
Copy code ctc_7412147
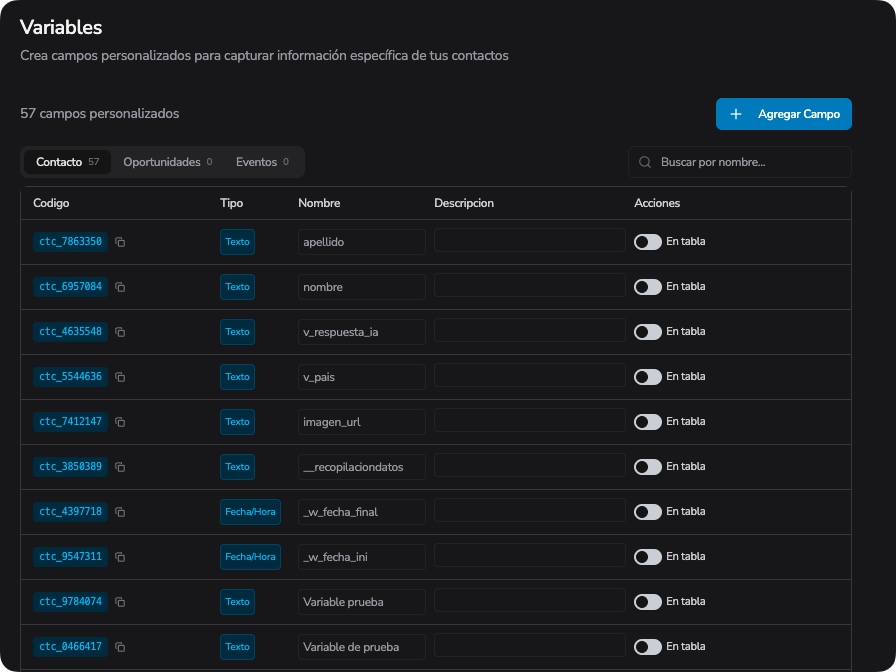(x=120, y=422)
